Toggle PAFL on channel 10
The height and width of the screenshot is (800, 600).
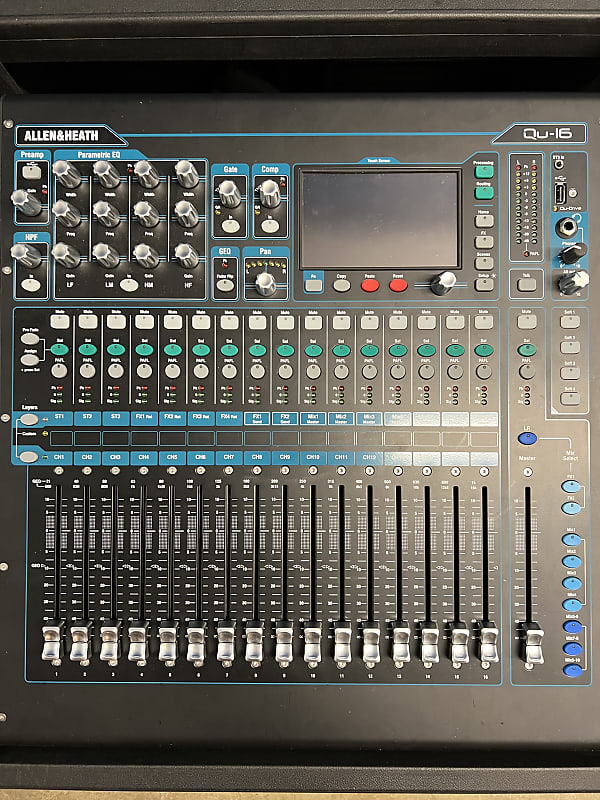point(313,371)
